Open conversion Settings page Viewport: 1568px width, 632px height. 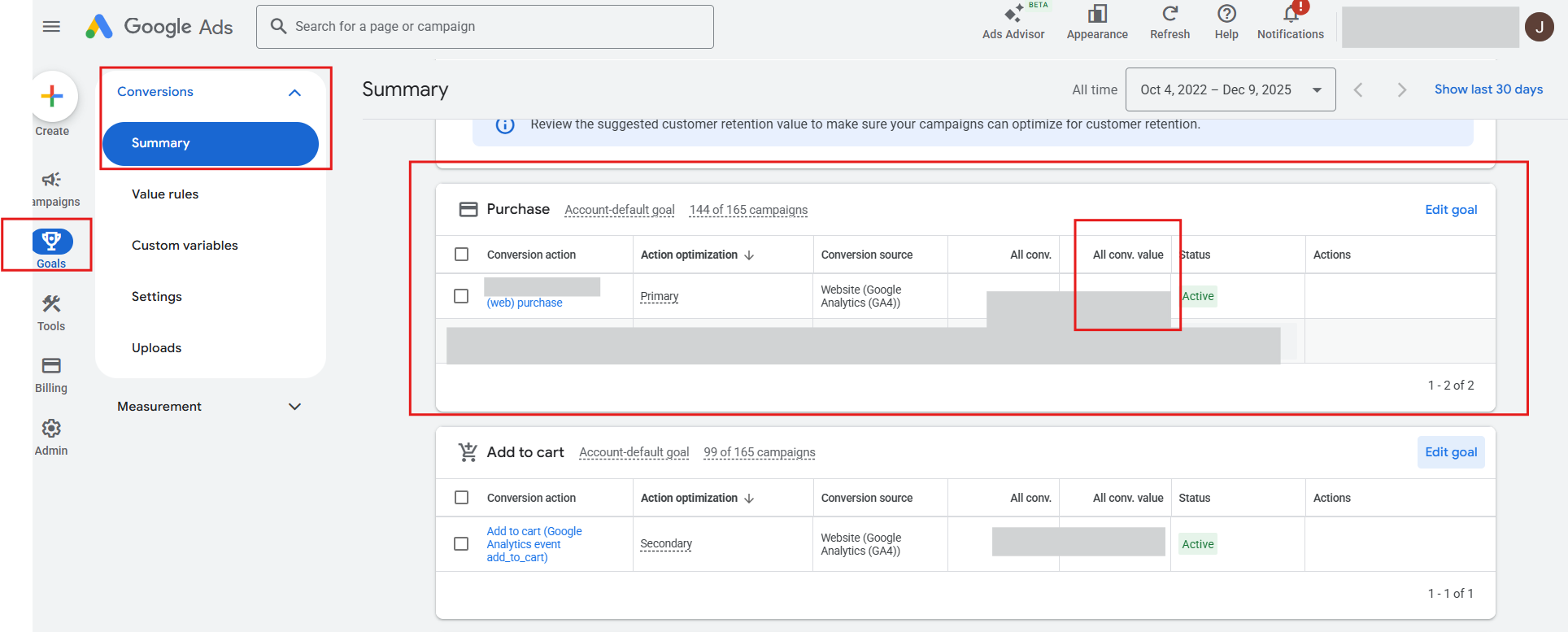coord(157,297)
